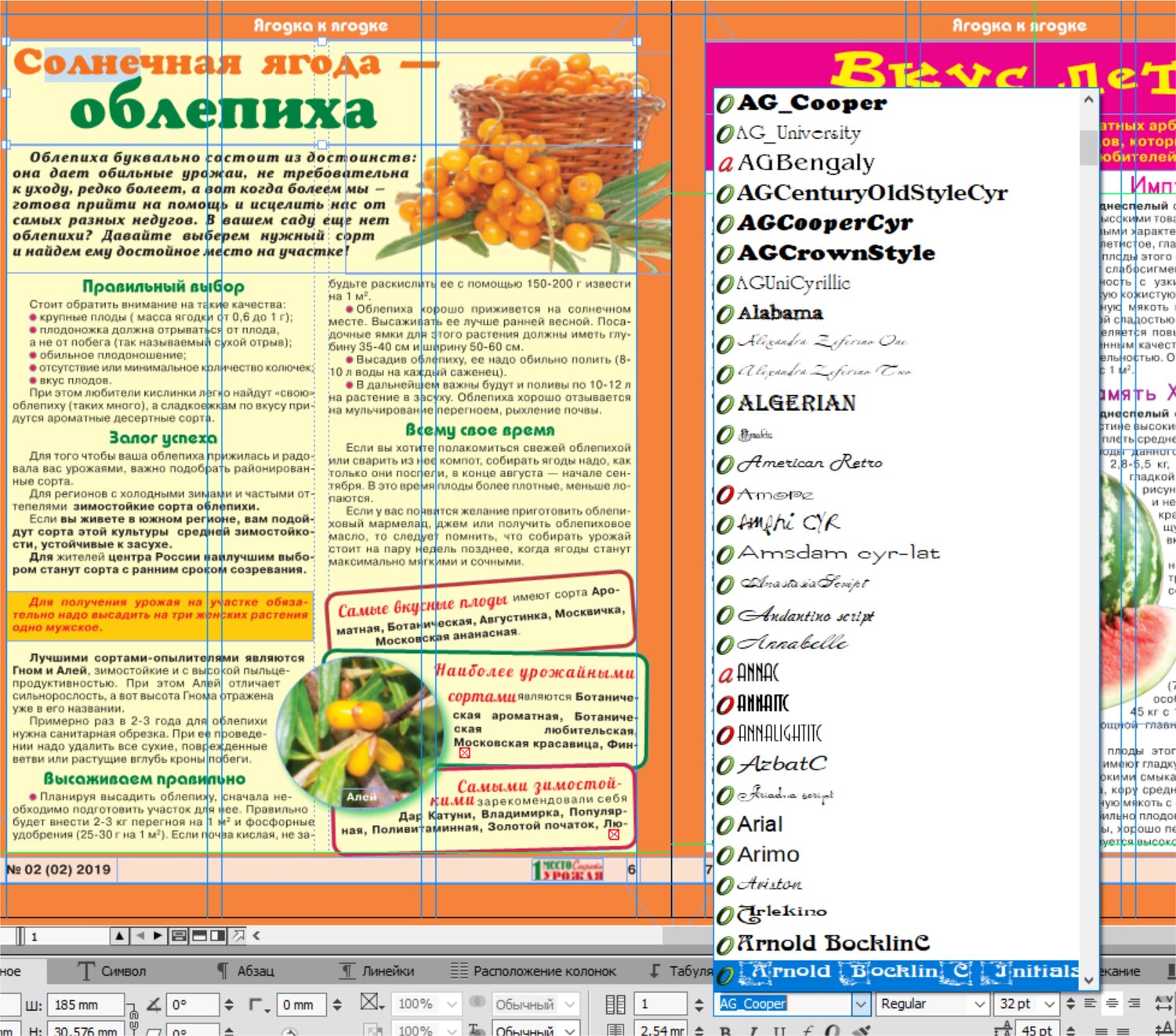Click horizontal split view icon
1176x1036 pixels.
(199, 936)
